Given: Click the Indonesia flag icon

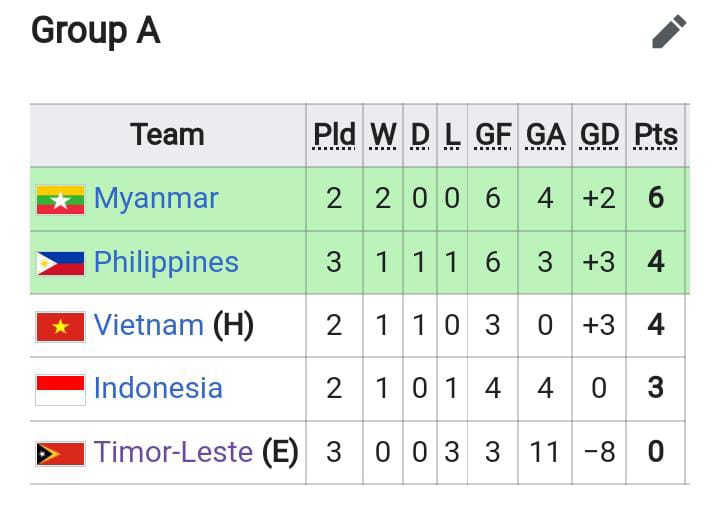Looking at the screenshot, I should pyautogui.click(x=60, y=389).
